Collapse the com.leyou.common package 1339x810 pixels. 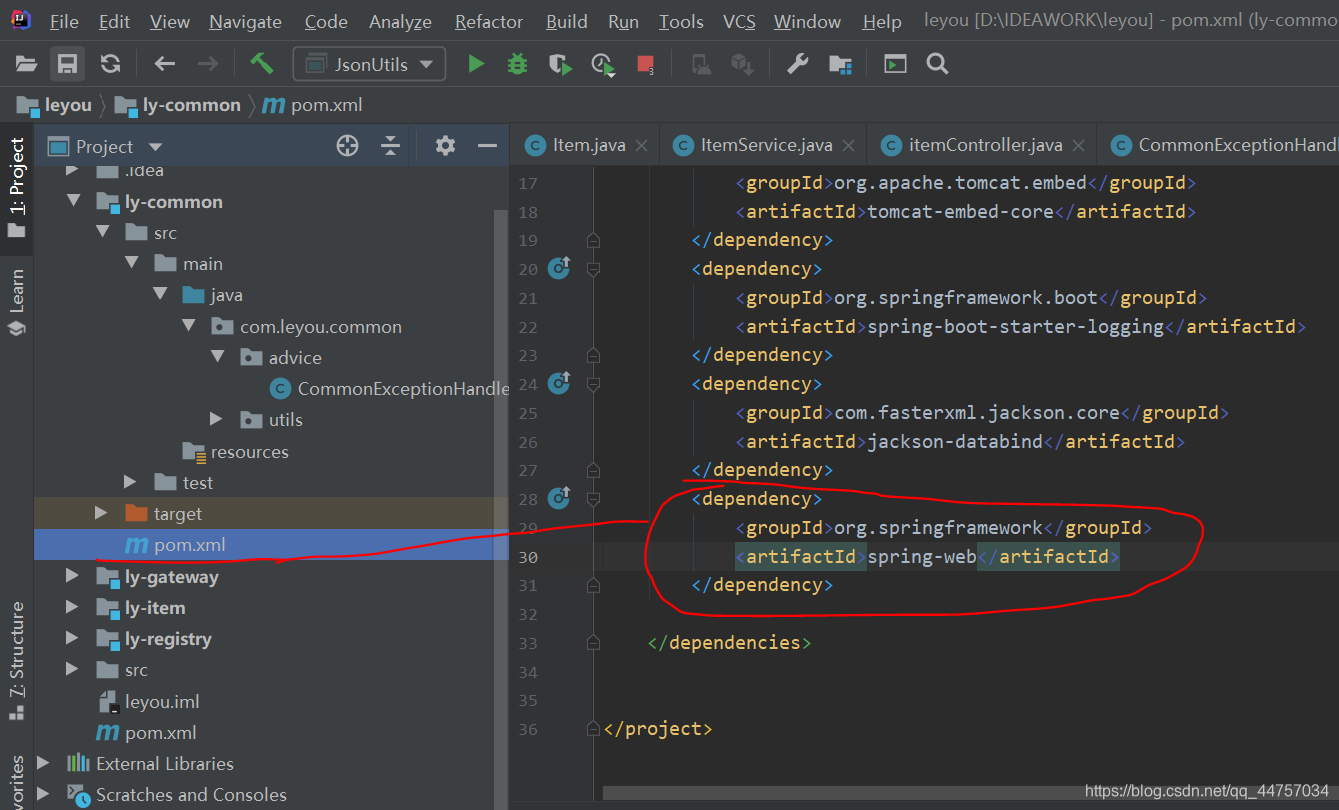pos(188,327)
